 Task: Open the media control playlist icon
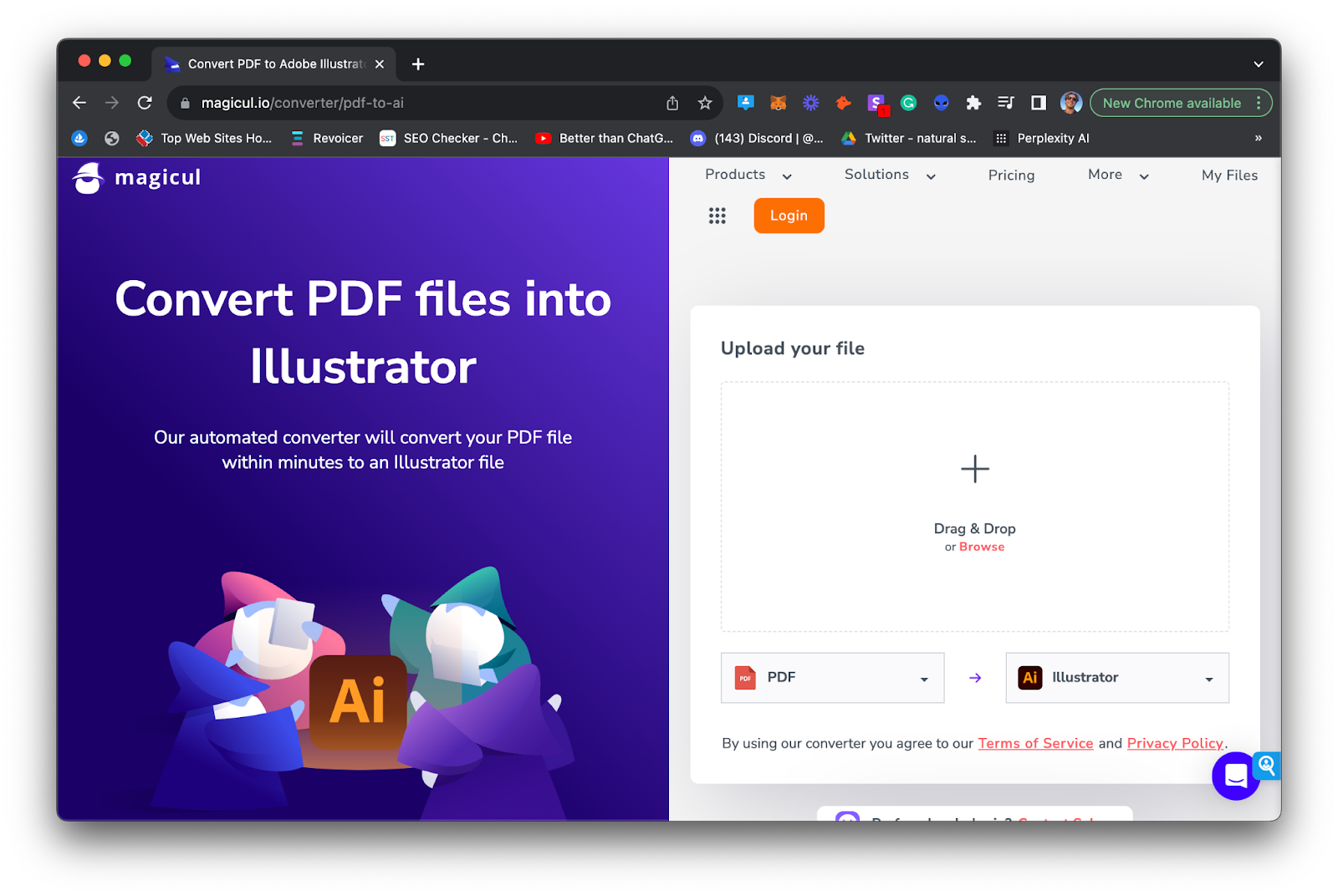click(1006, 103)
